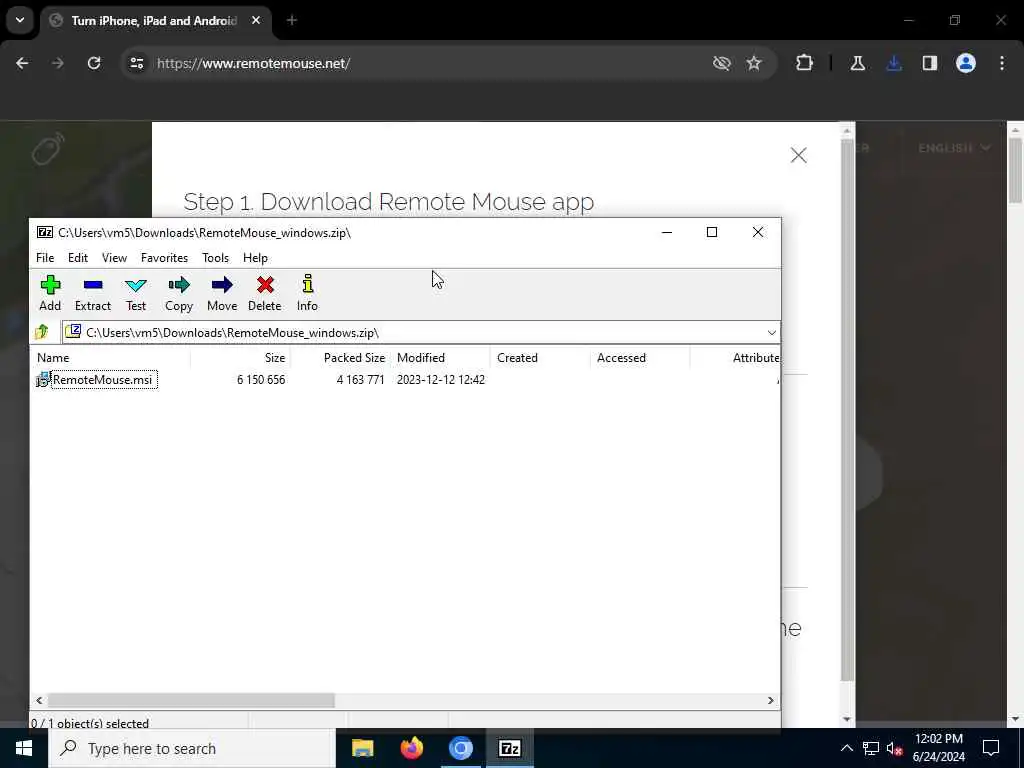The height and width of the screenshot is (768, 1024).
Task: Close the Download Remote Mouse dialog in Chrome
Action: (x=798, y=155)
